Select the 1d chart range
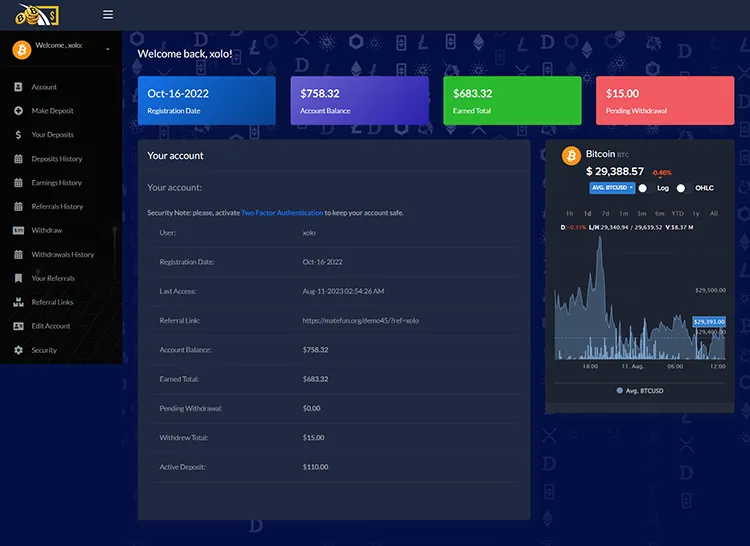The width and height of the screenshot is (750, 546). (587, 213)
